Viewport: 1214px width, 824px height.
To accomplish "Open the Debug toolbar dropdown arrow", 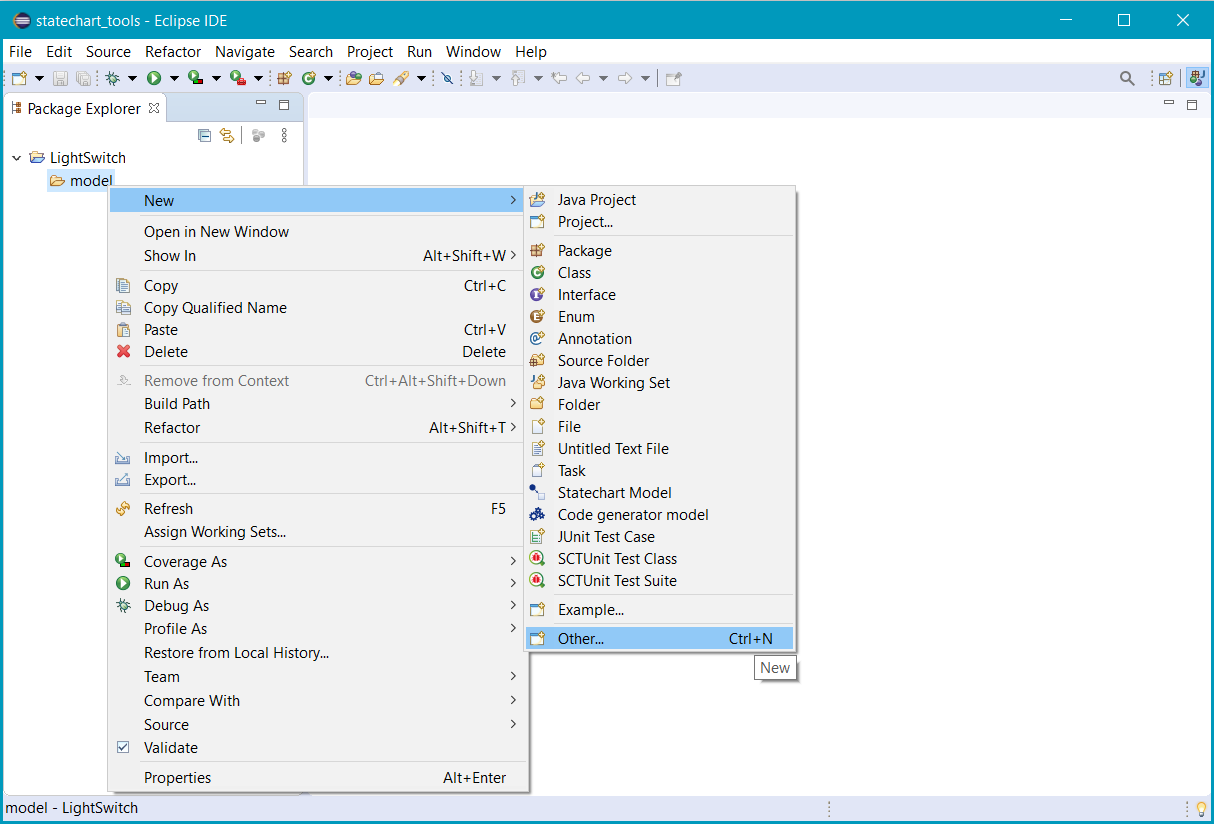I will [133, 78].
